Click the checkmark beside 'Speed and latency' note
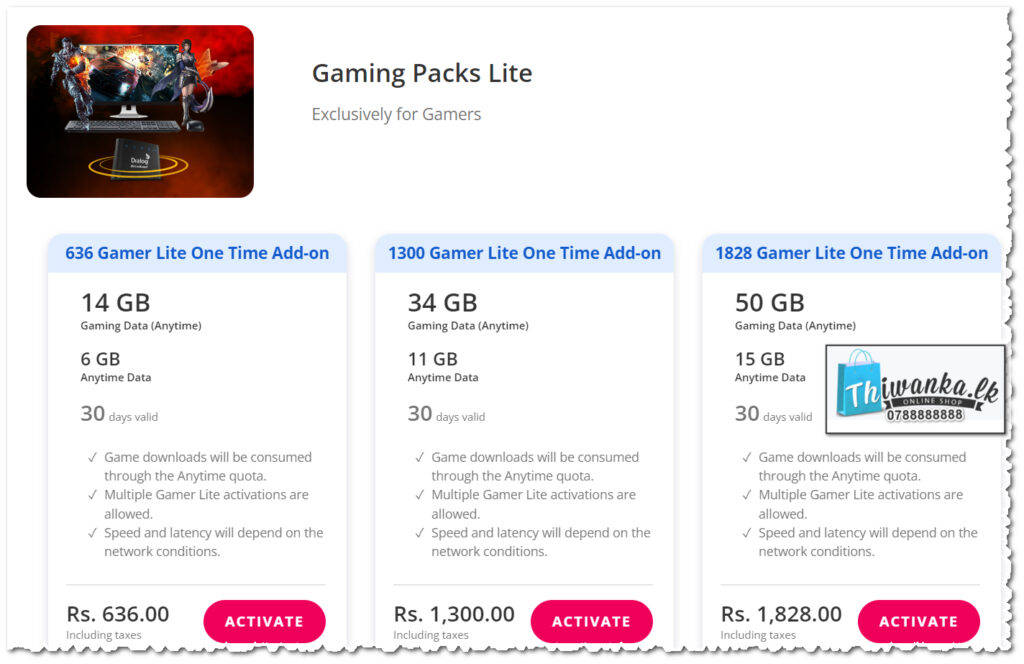Screen dimensions: 1024x664 tap(91, 533)
